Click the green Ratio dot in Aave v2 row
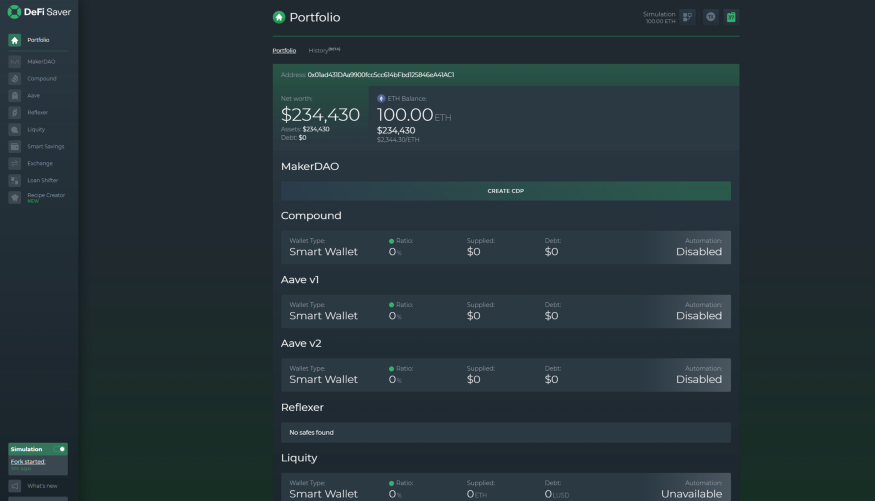 click(x=391, y=369)
